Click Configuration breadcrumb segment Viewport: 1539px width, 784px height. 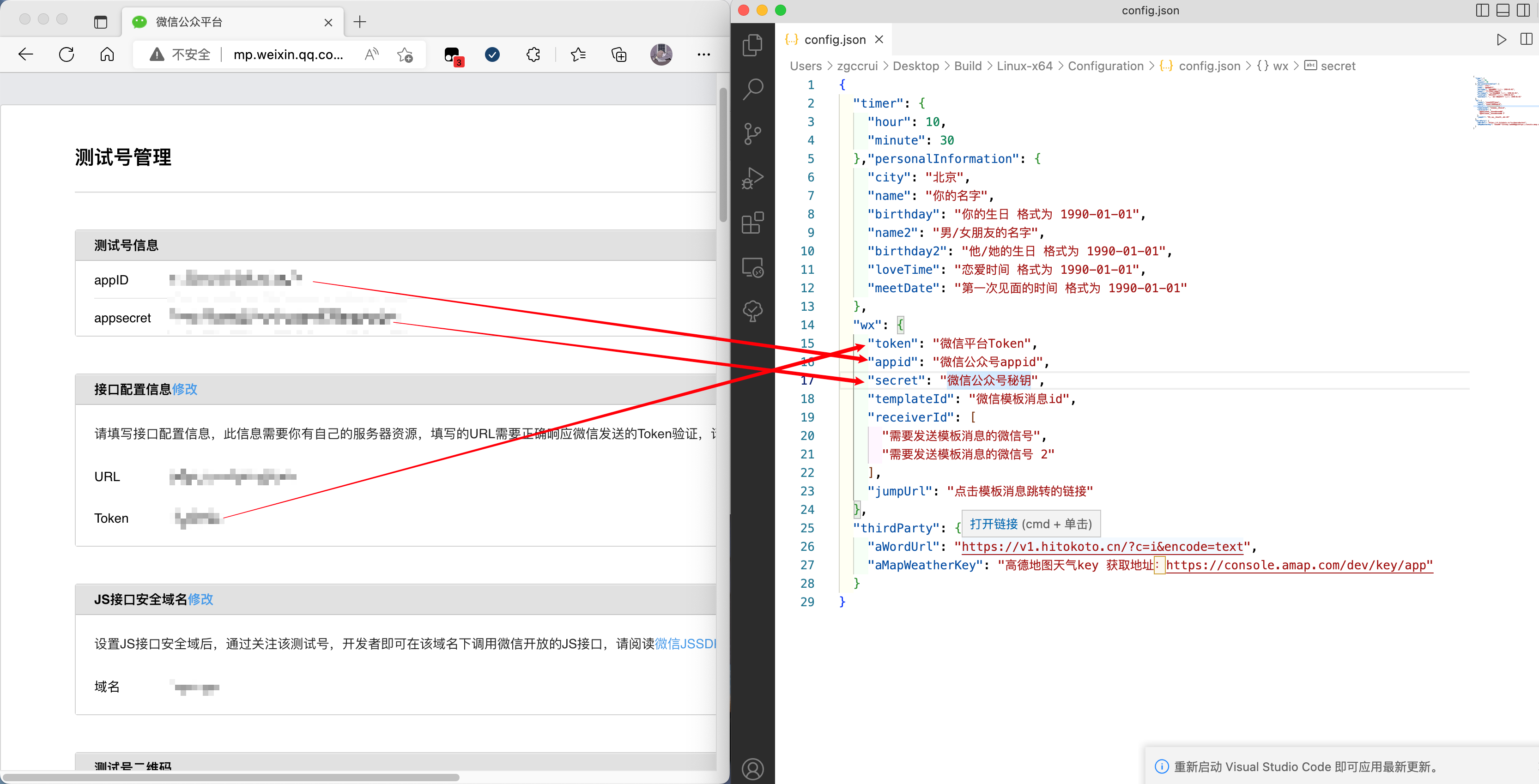pos(1106,66)
